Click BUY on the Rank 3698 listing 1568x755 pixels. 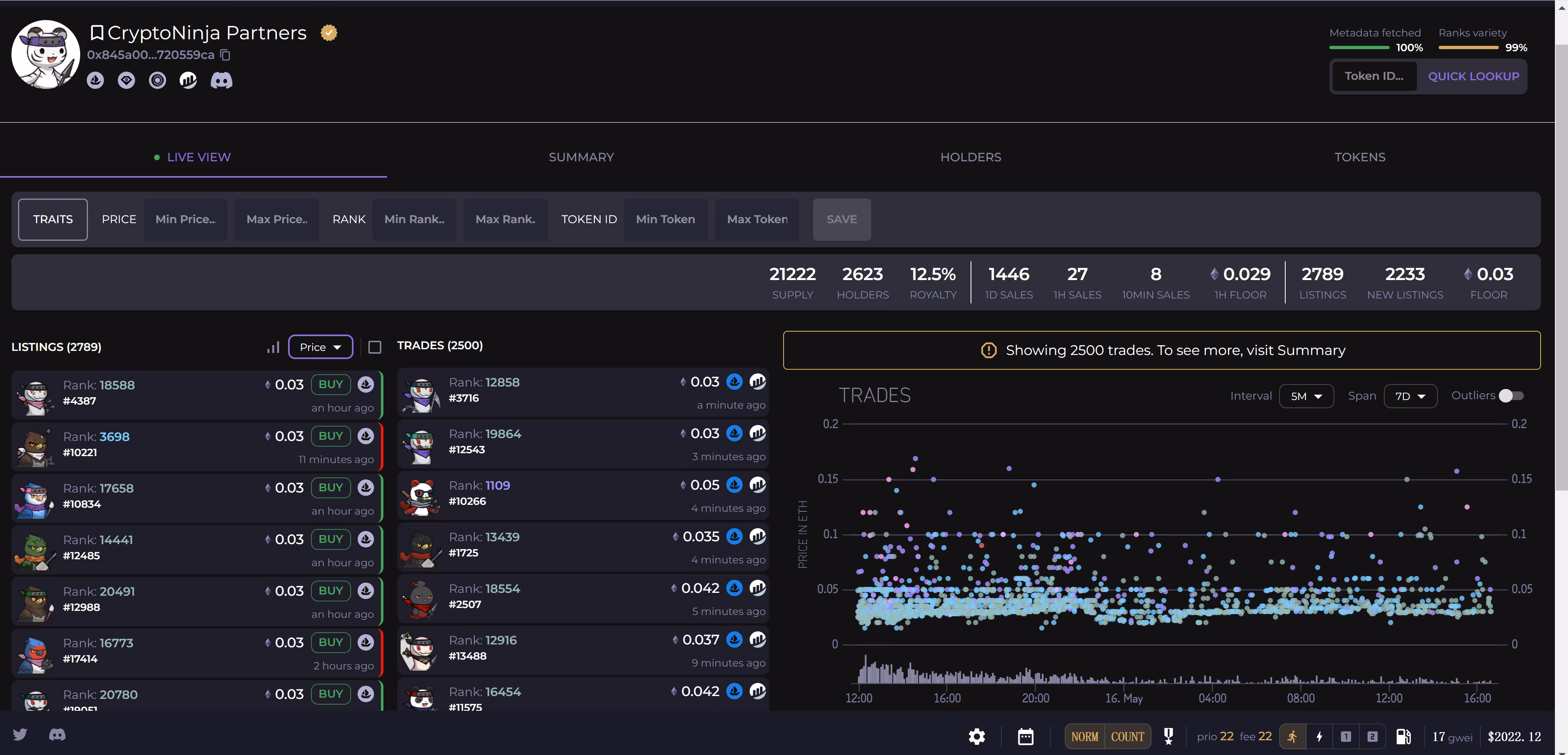pyautogui.click(x=331, y=436)
